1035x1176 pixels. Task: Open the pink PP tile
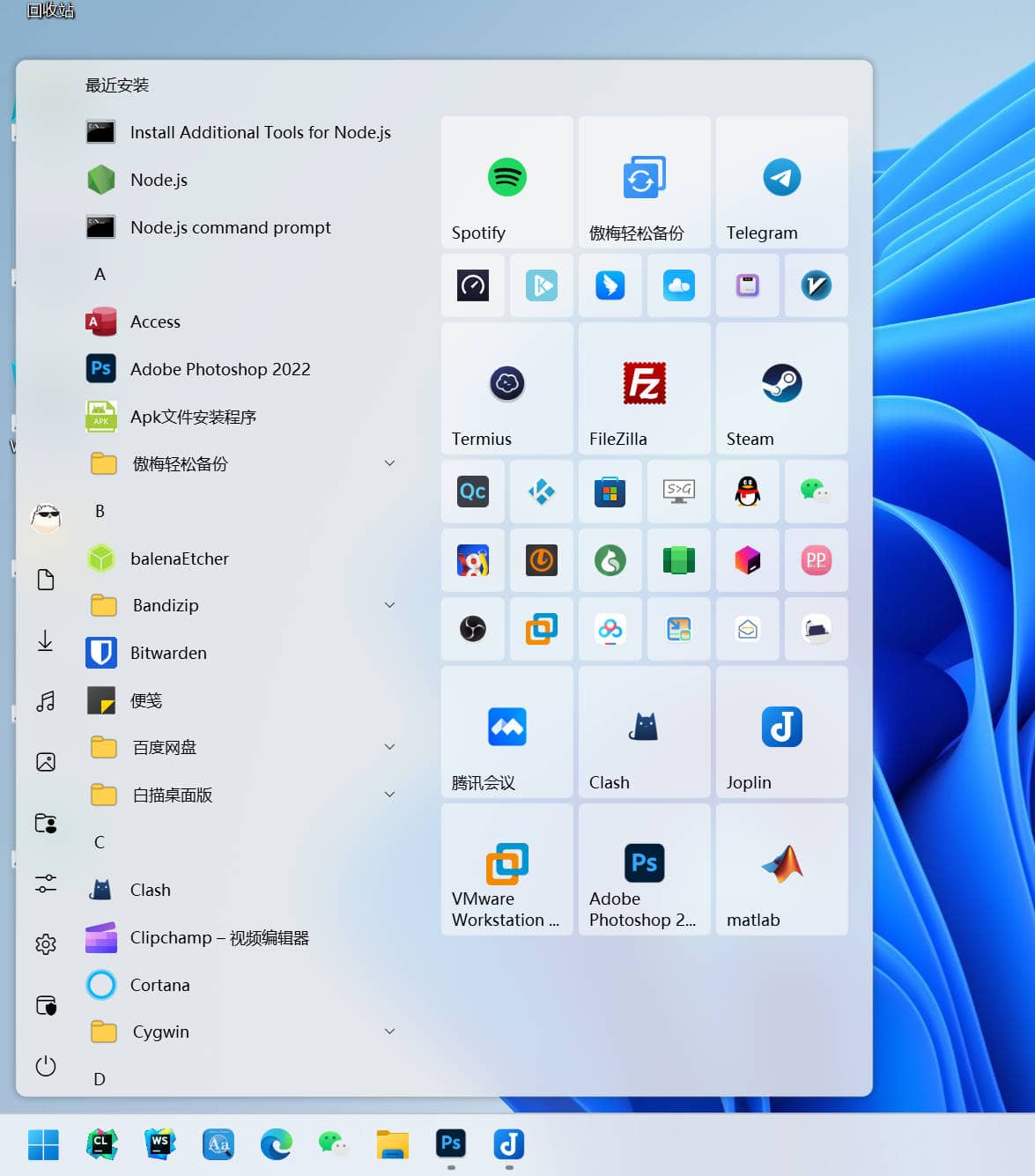click(817, 560)
